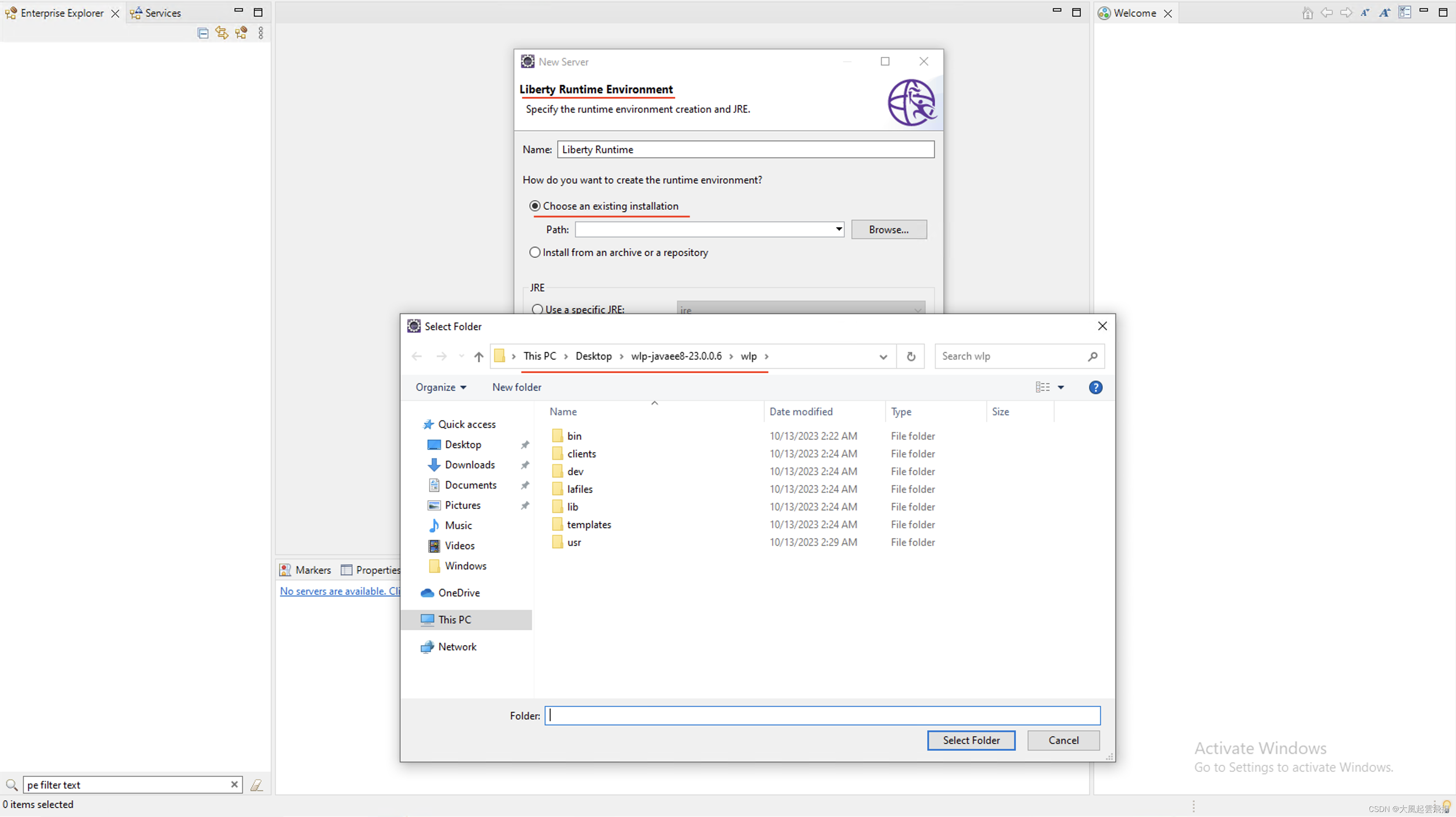The image size is (1456, 817).
Task: Expand the address bar location history
Action: coord(884,356)
